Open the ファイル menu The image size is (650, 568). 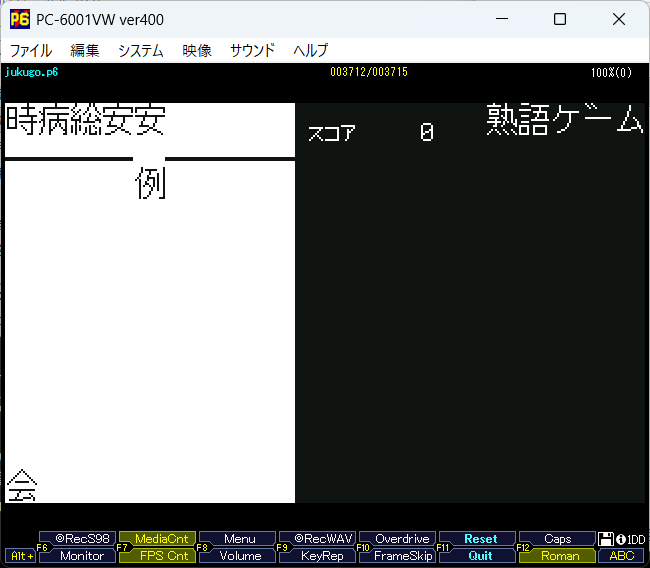tap(31, 50)
